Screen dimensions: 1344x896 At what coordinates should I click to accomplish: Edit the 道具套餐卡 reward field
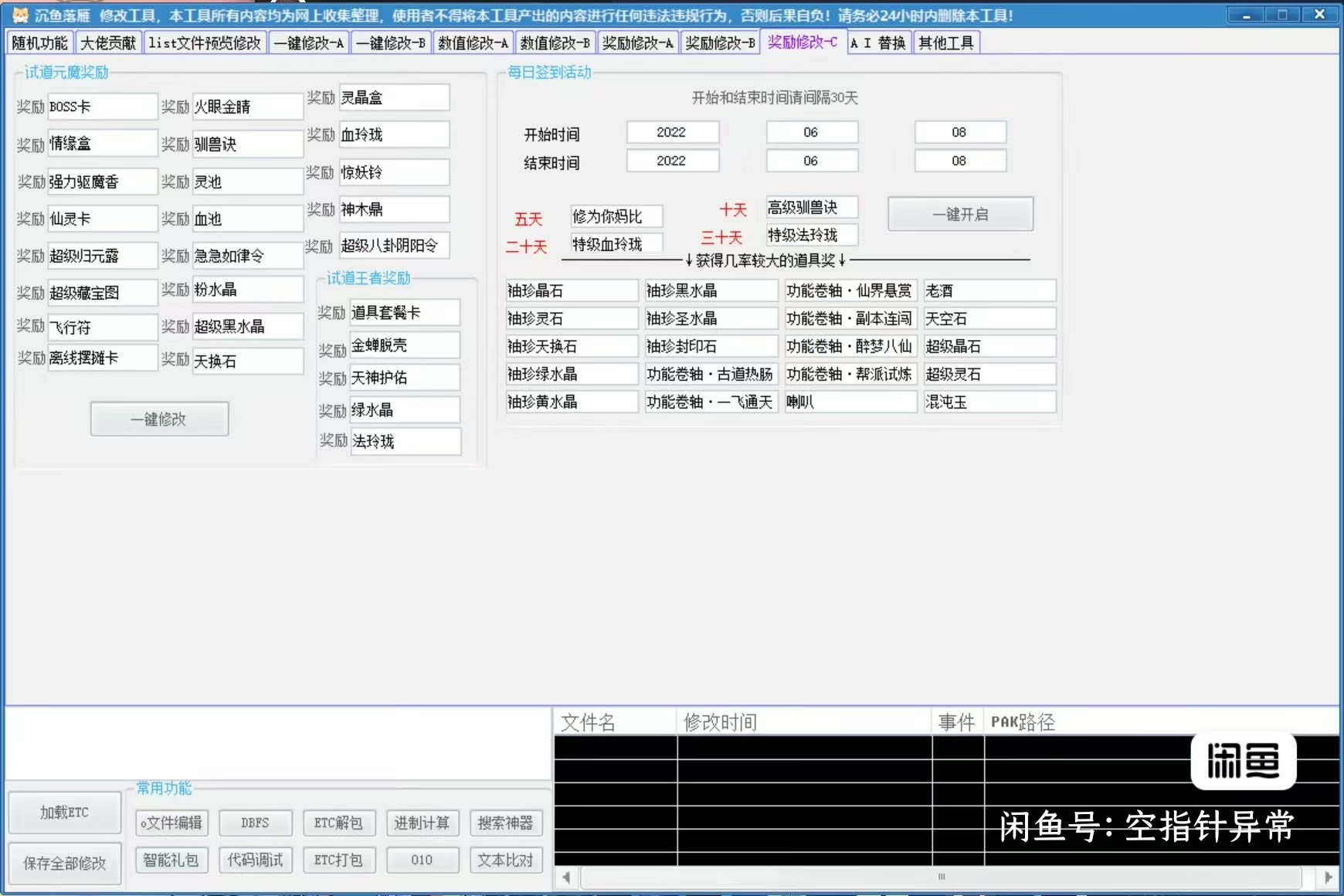405,312
